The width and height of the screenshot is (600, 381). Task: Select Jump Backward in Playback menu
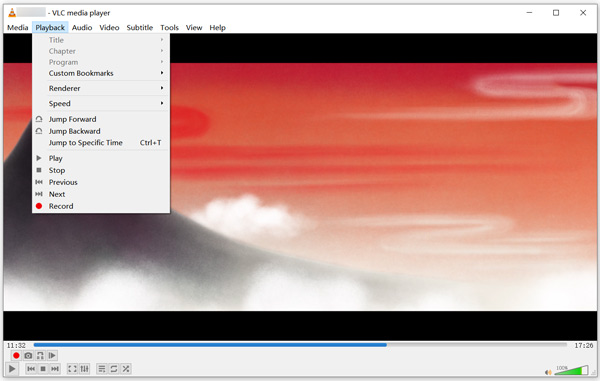click(101, 131)
